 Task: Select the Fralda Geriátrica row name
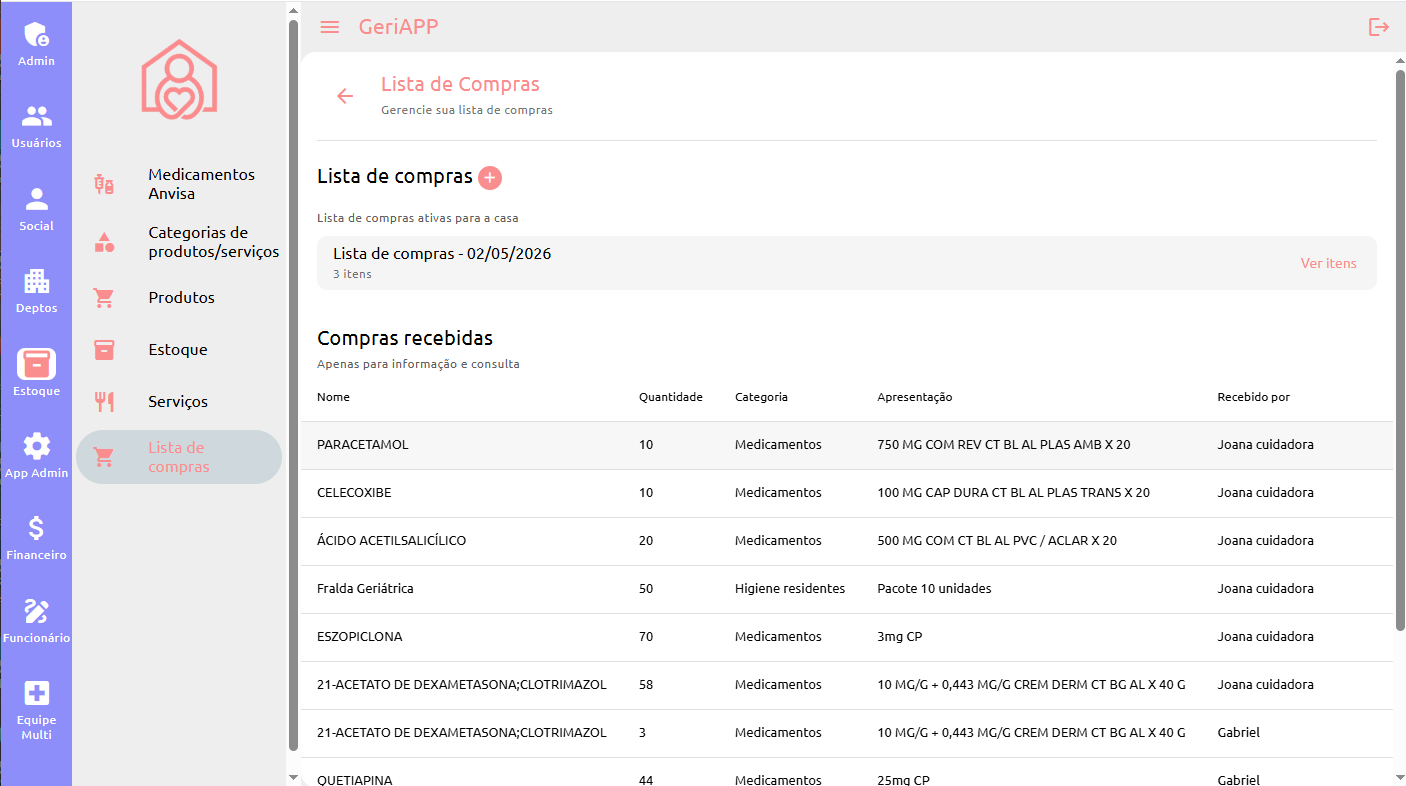click(365, 589)
